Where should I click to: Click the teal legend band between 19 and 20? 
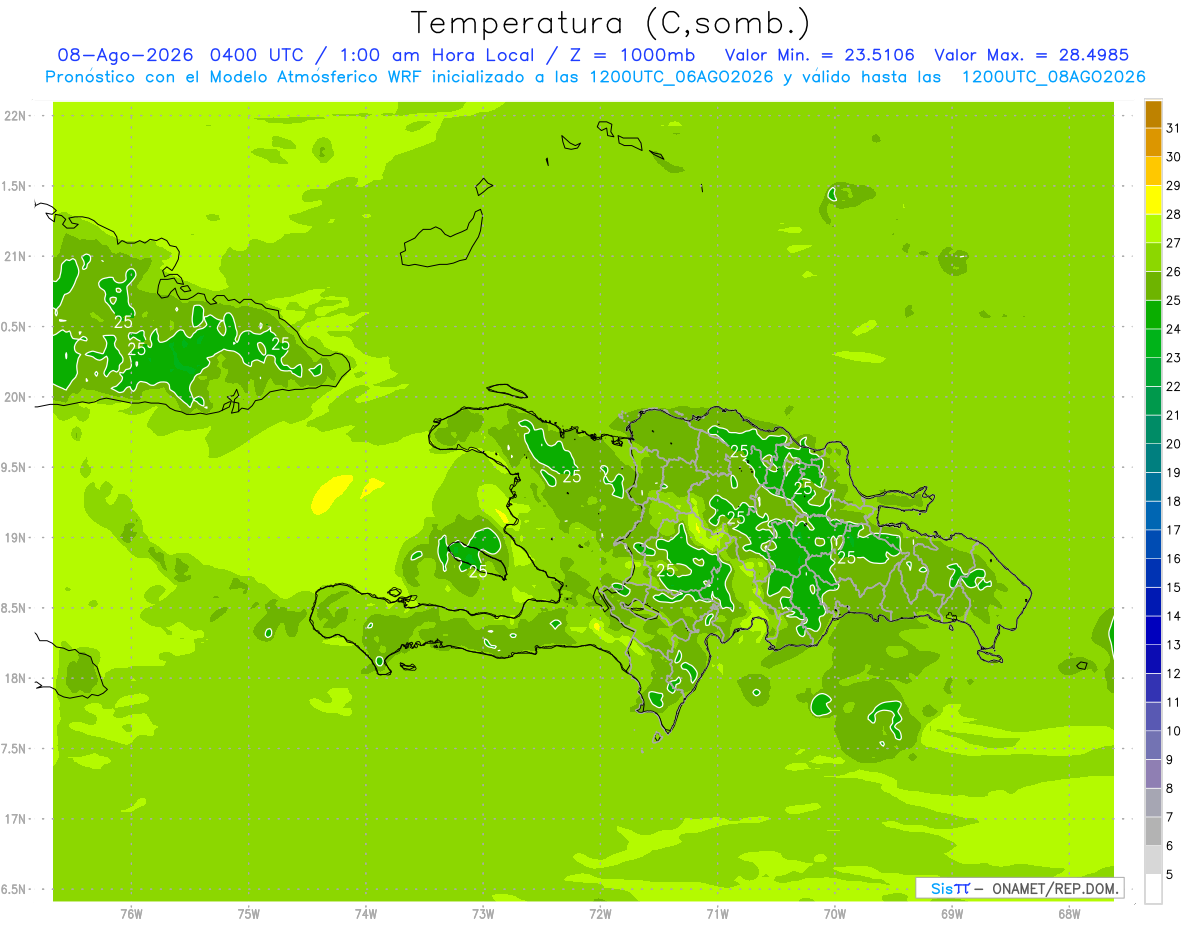pyautogui.click(x=1153, y=459)
